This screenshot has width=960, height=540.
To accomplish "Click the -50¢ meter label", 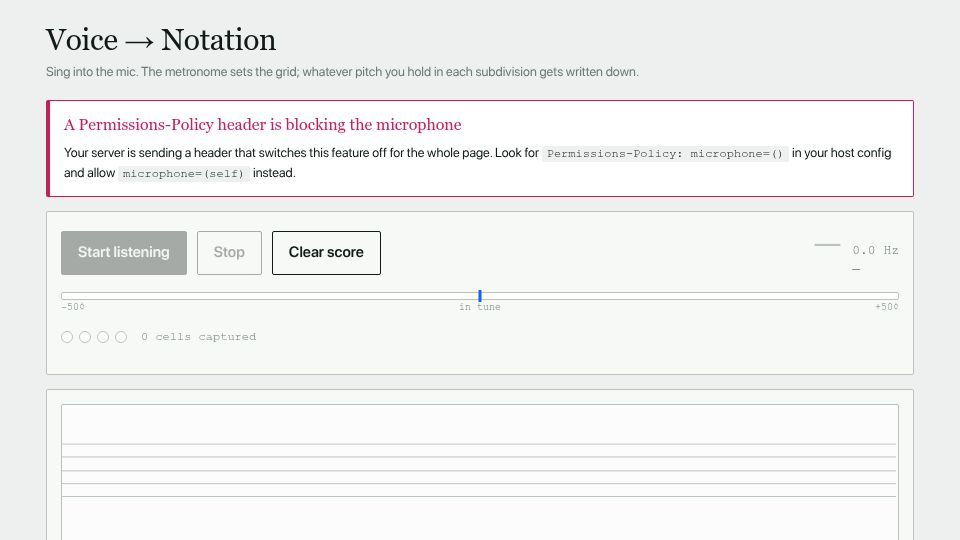I will pos(73,307).
